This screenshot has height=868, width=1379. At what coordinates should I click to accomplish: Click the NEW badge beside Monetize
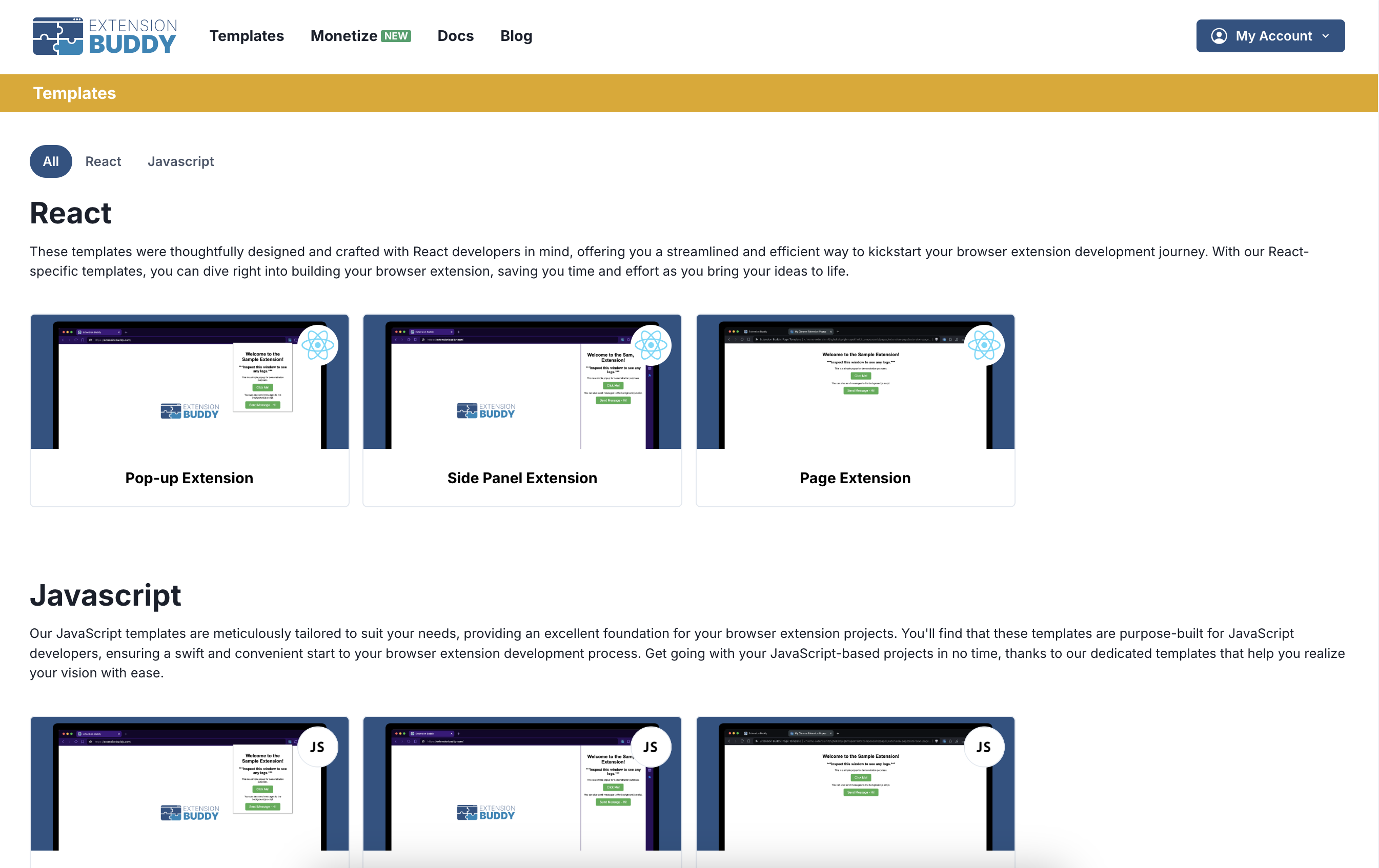[396, 36]
